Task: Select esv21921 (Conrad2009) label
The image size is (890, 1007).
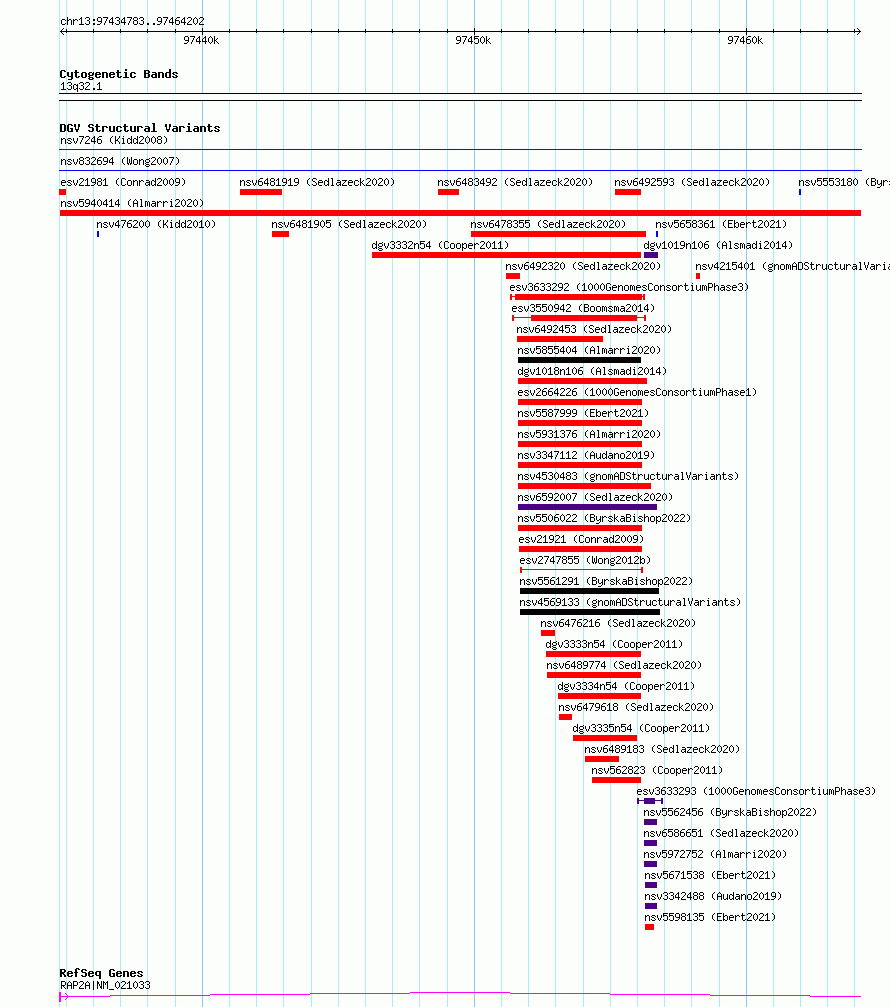Action: click(x=581, y=539)
